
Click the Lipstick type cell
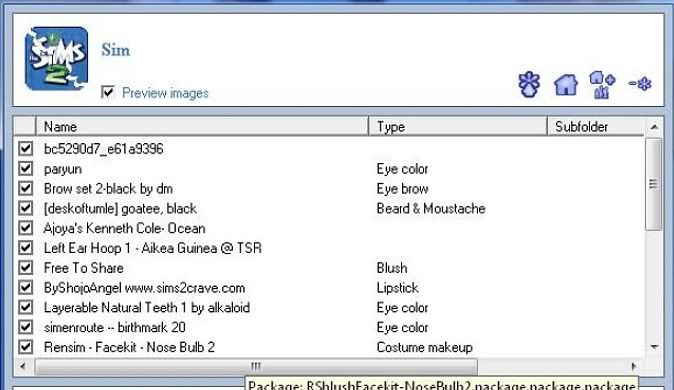click(x=398, y=288)
